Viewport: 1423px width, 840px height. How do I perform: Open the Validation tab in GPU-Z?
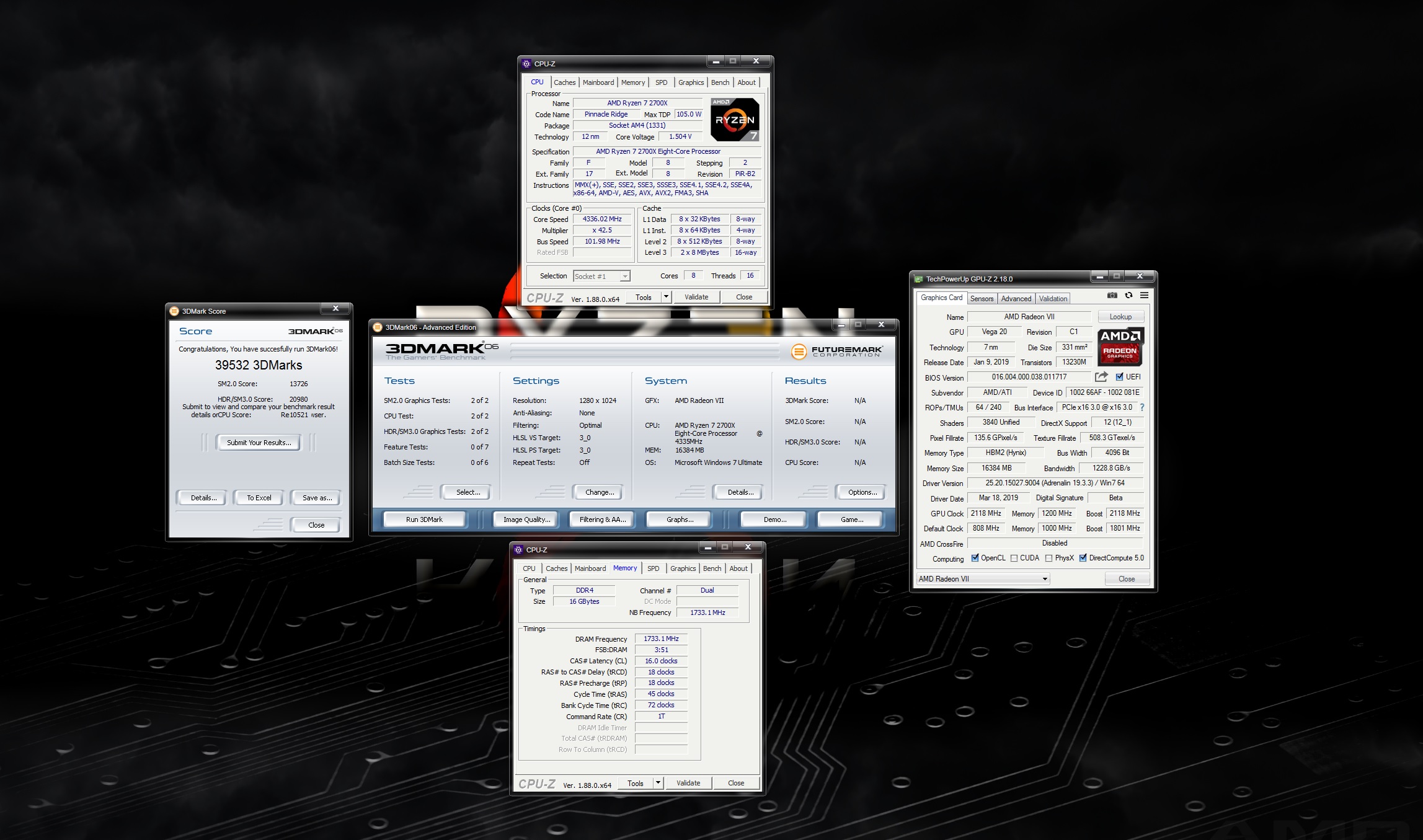(x=1053, y=298)
